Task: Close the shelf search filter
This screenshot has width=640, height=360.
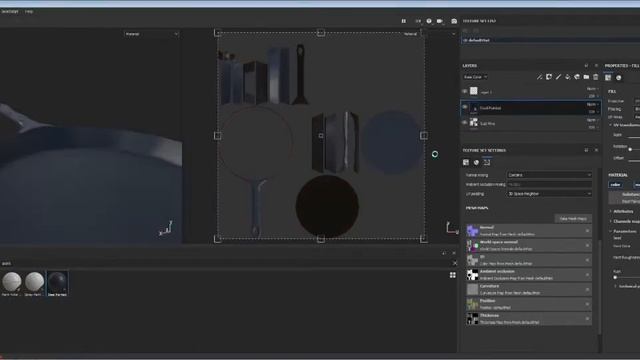Action: [x=455, y=263]
